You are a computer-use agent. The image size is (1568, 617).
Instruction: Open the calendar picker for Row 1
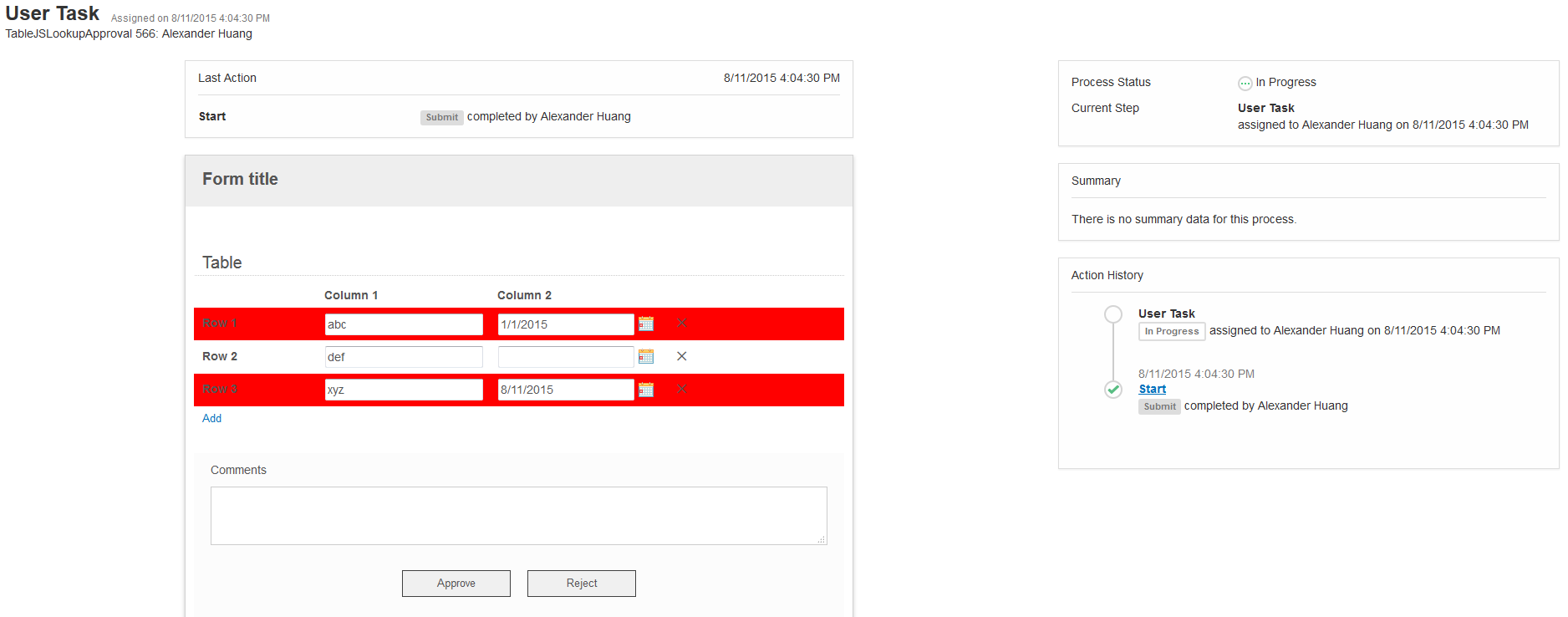(x=646, y=324)
